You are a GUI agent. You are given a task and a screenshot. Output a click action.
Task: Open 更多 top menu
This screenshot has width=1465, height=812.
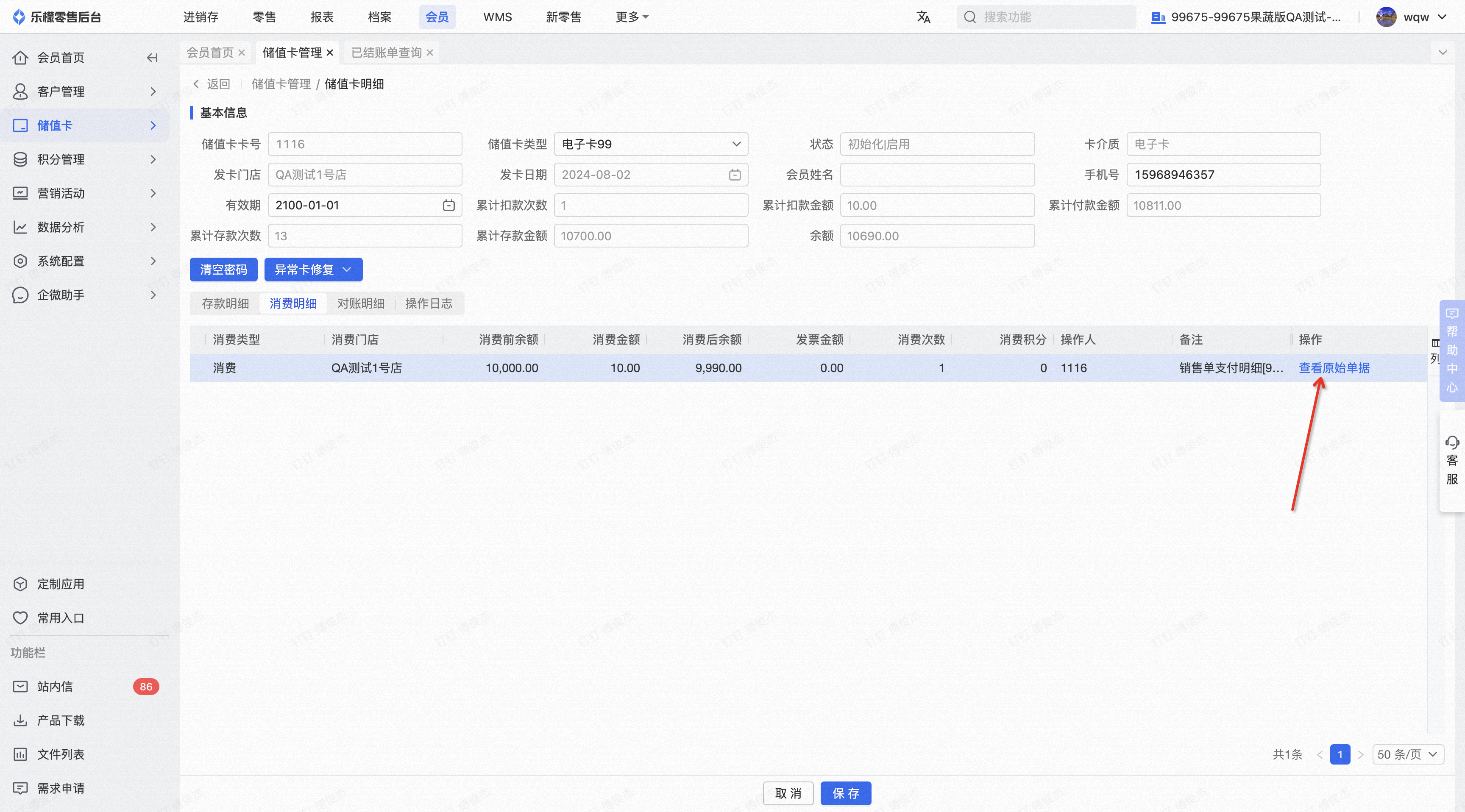[632, 17]
